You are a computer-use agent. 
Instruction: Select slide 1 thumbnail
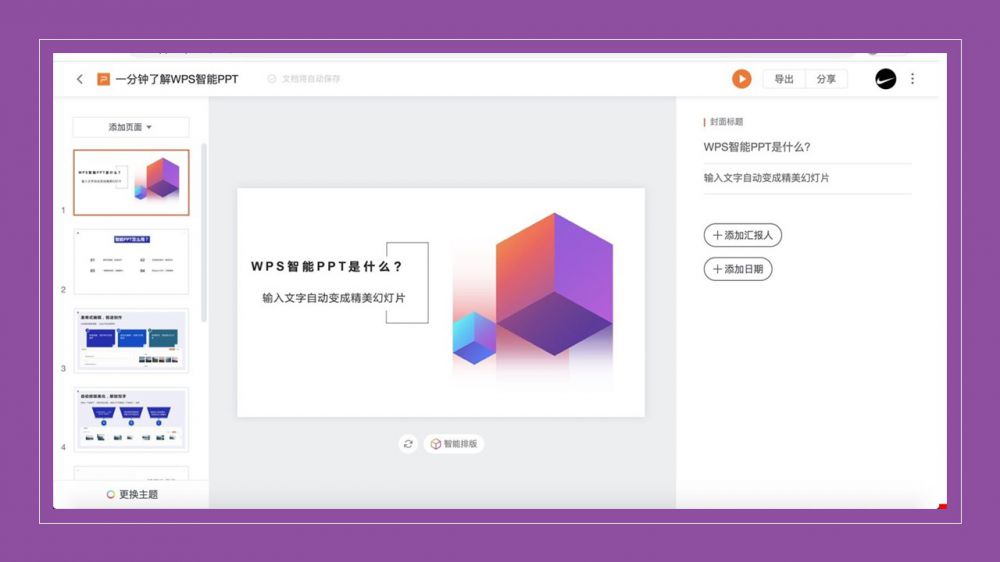point(131,182)
